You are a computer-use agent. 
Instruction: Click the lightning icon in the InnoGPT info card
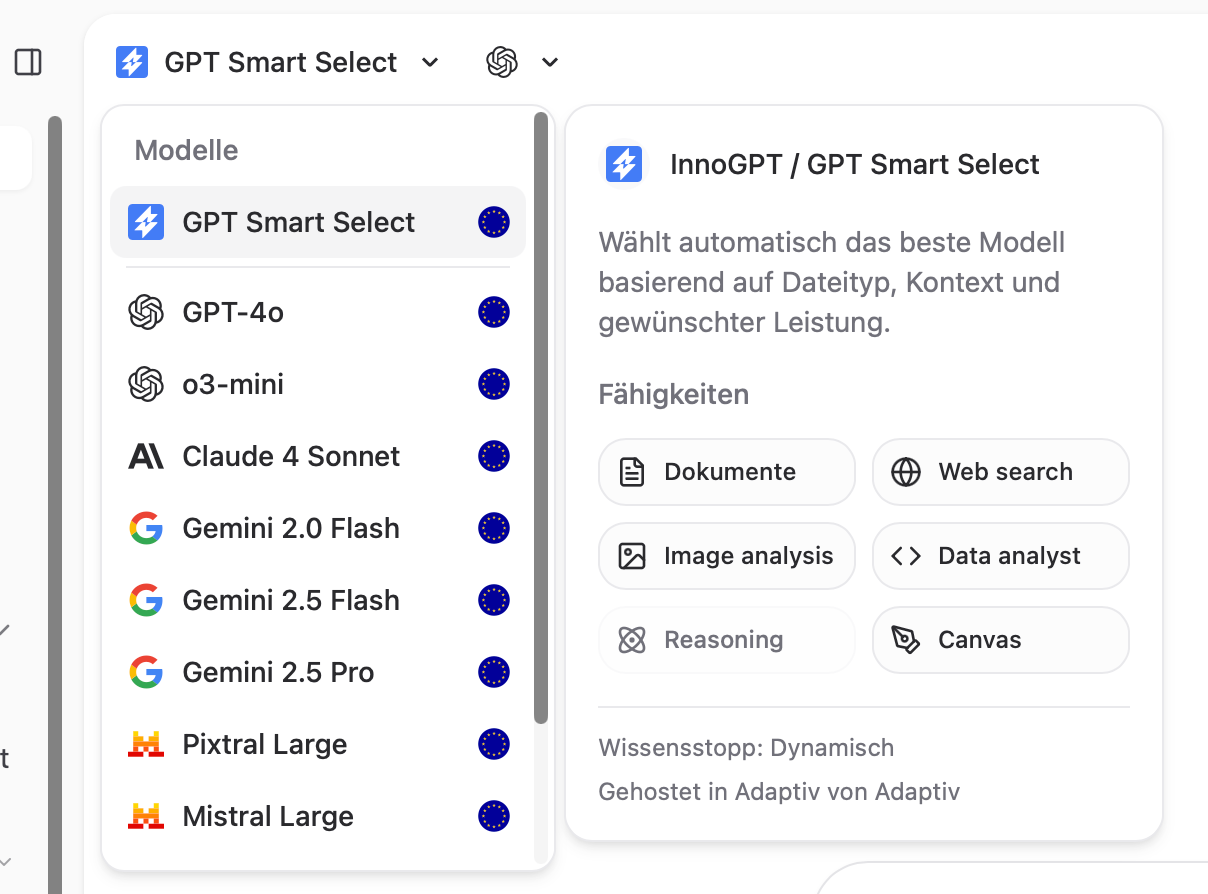624,164
